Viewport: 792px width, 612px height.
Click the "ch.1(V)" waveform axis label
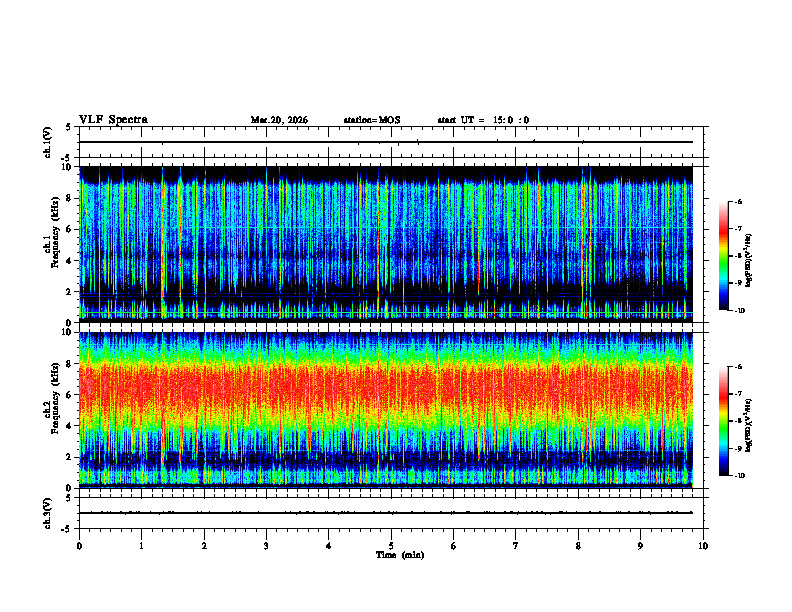(x=48, y=142)
